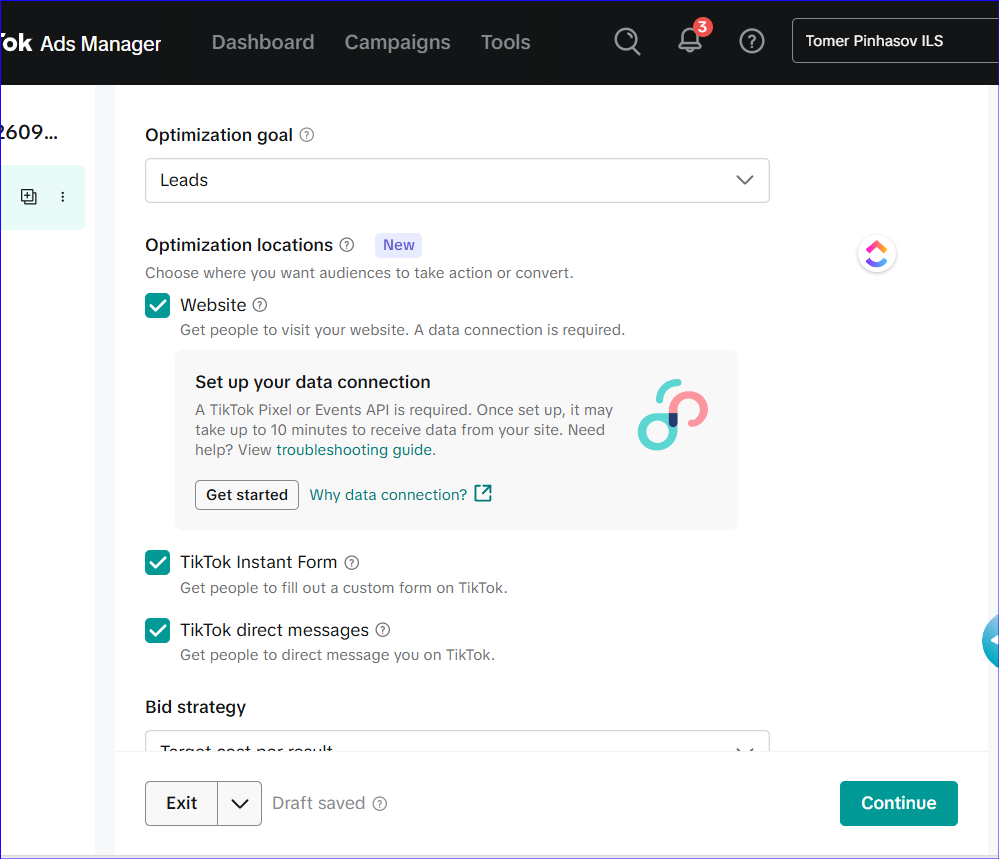Show Optimization locations info tooltip icon
999x859 pixels.
(x=347, y=245)
